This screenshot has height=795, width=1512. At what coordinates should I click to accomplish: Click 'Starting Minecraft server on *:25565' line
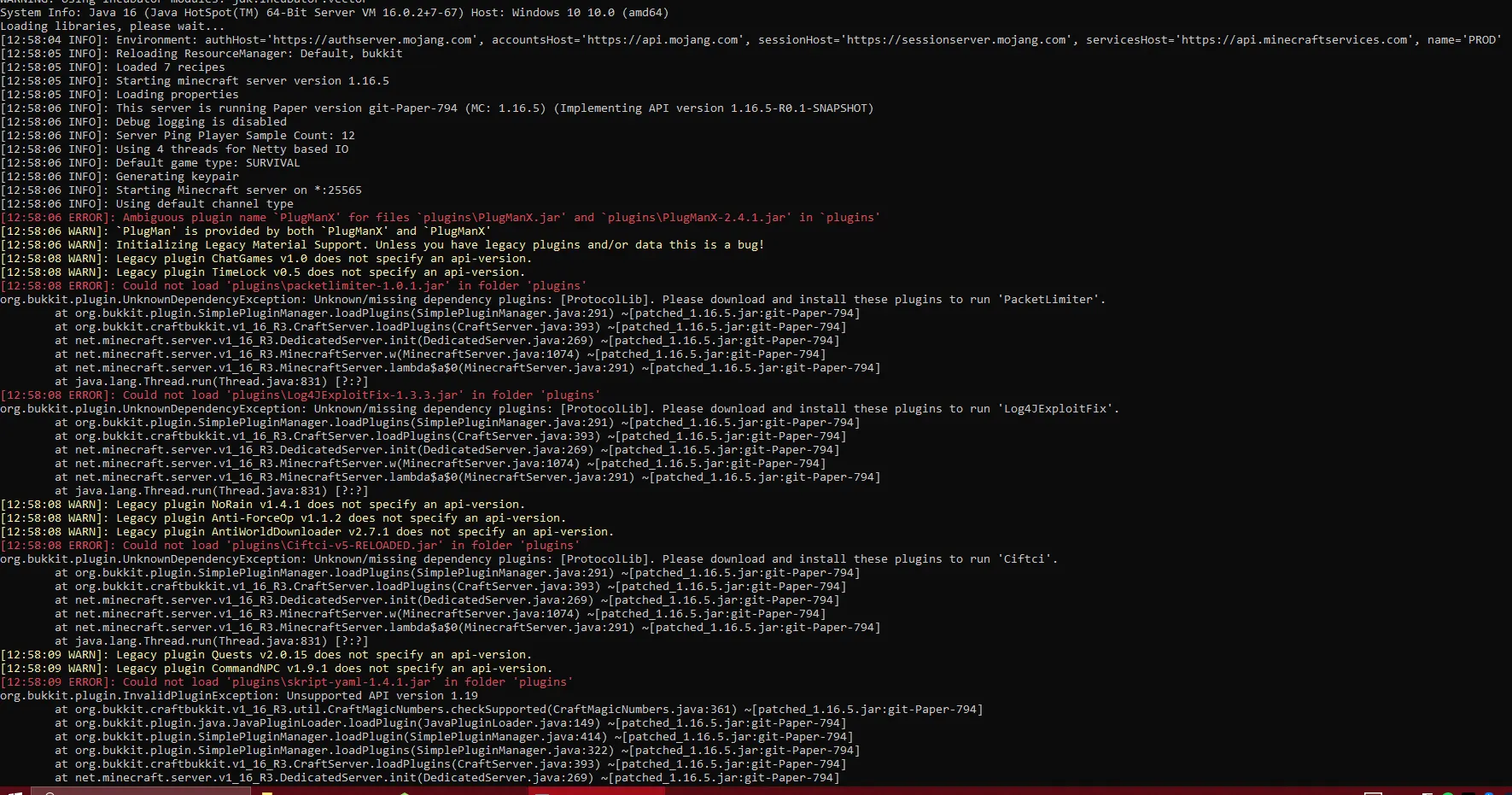click(181, 190)
